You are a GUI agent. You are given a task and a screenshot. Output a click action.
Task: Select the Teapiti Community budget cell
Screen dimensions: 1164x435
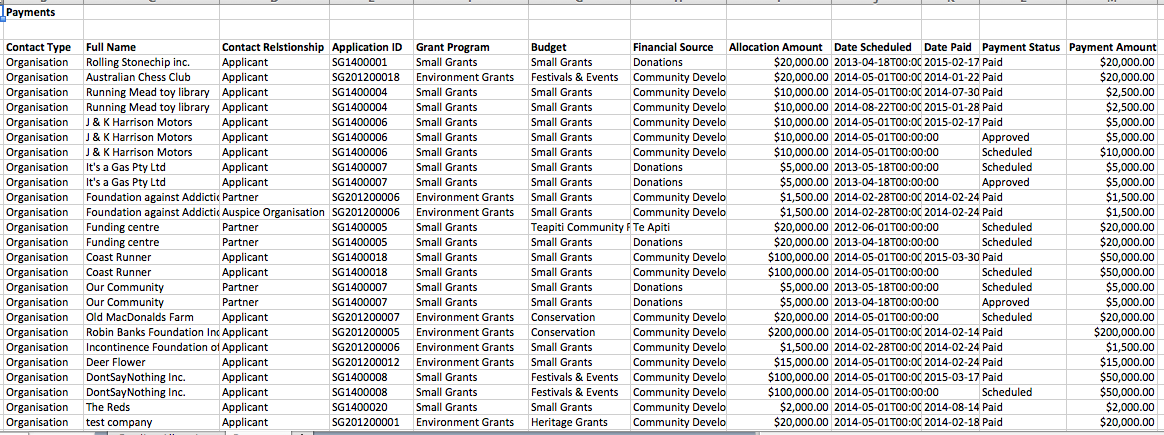tap(578, 227)
